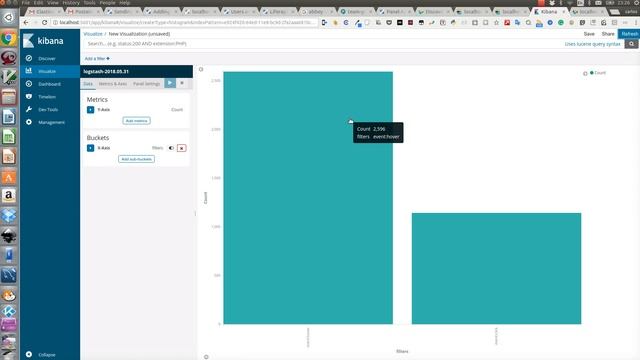Image resolution: width=640 pixels, height=360 pixels.
Task: Switch to the Panel Settings tab
Action: coord(147,84)
